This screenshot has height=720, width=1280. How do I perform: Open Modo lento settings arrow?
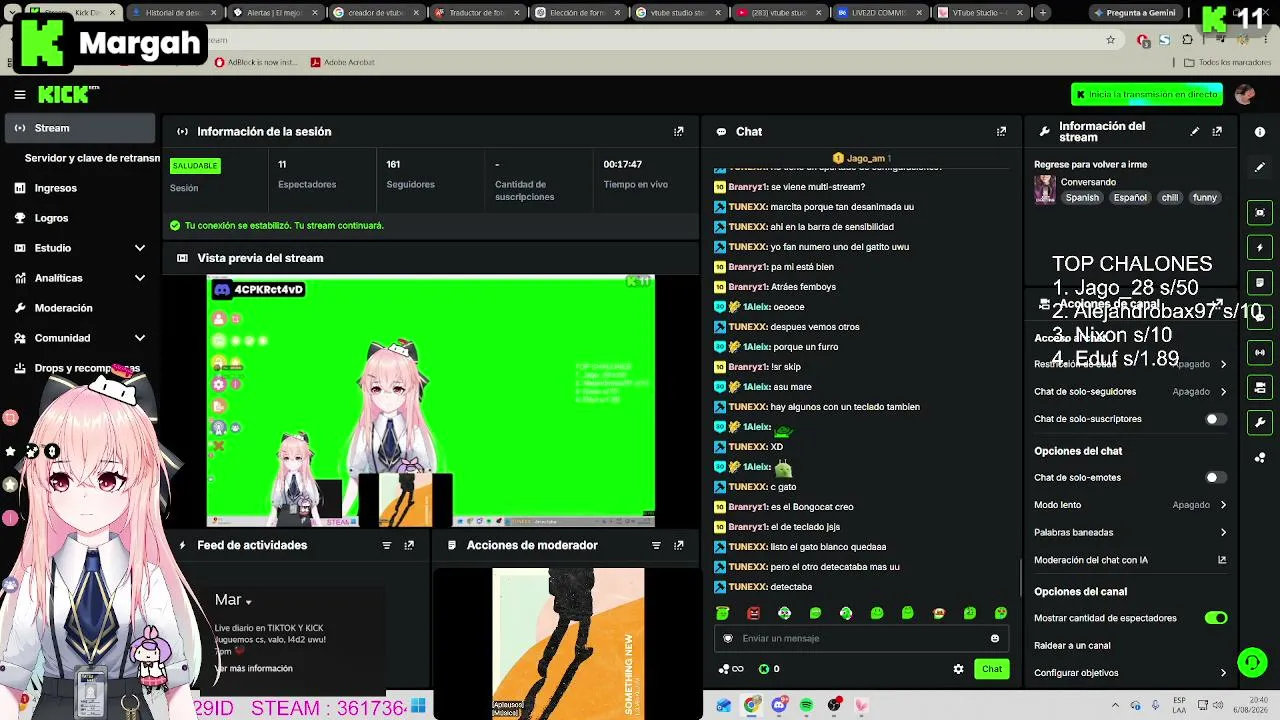tap(1223, 505)
